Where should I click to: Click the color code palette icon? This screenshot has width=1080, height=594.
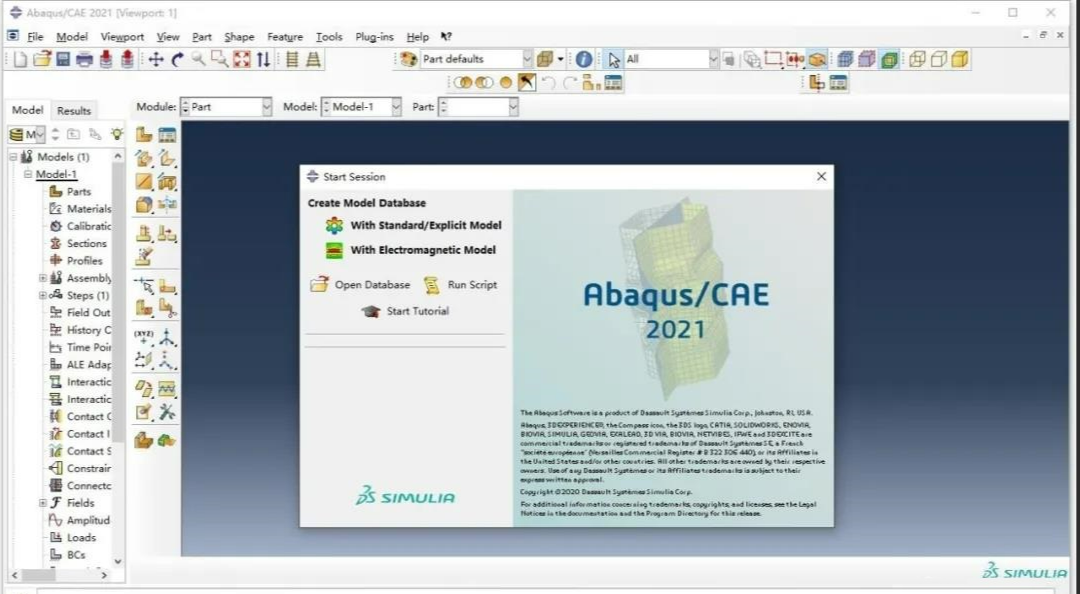408,59
